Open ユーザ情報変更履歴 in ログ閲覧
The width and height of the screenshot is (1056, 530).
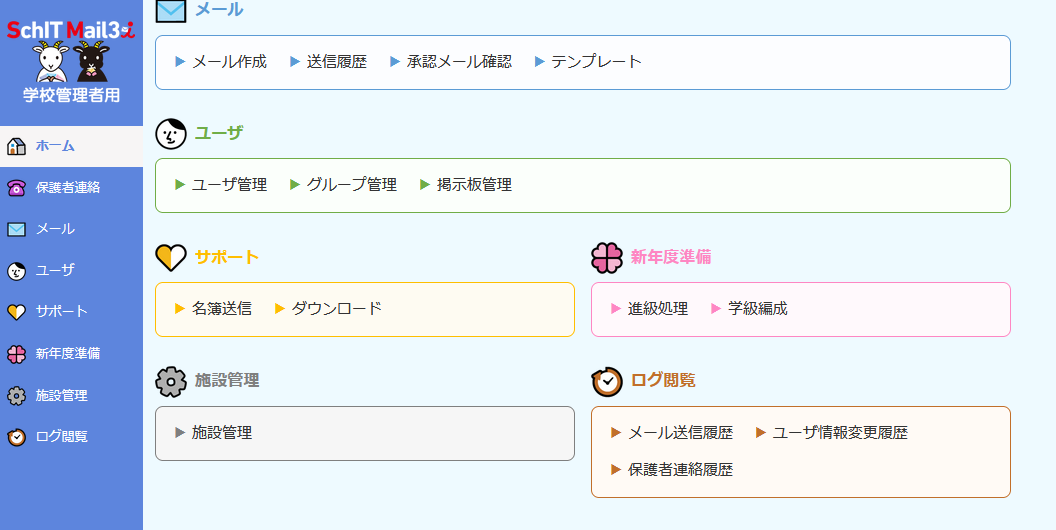[840, 433]
